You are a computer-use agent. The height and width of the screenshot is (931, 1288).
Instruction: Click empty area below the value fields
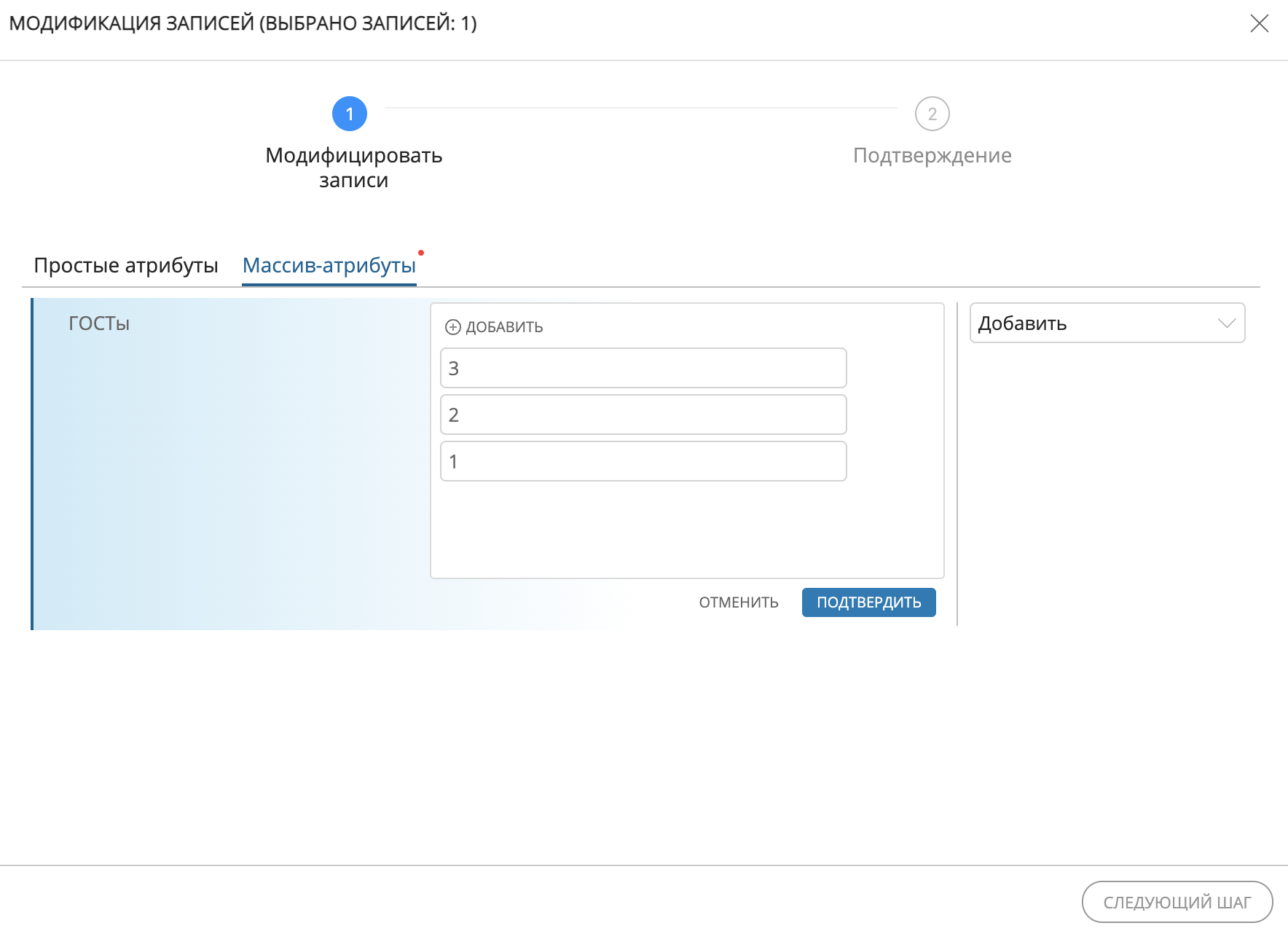coord(686,530)
